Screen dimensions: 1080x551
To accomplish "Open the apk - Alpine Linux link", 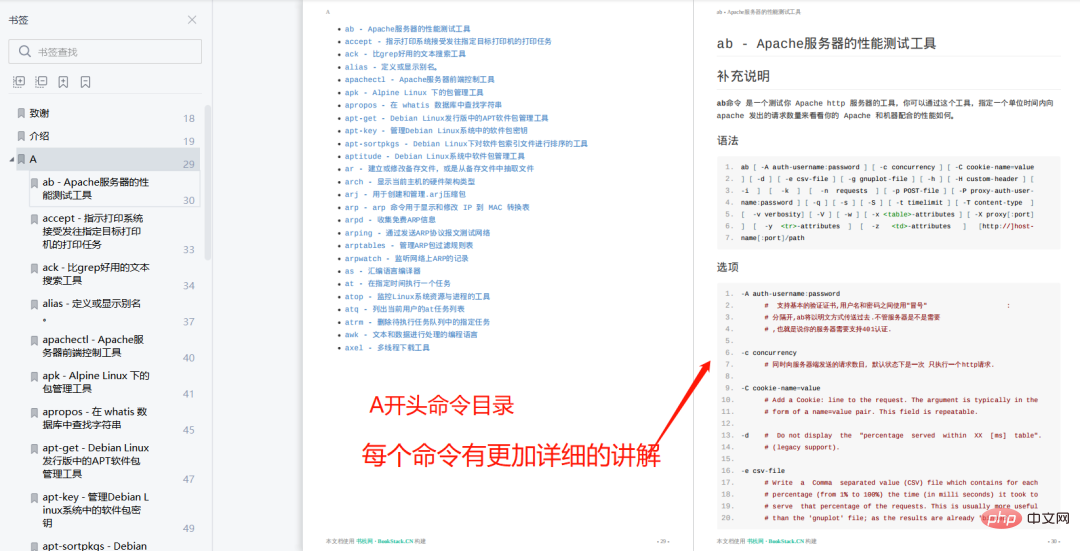I will tap(414, 92).
